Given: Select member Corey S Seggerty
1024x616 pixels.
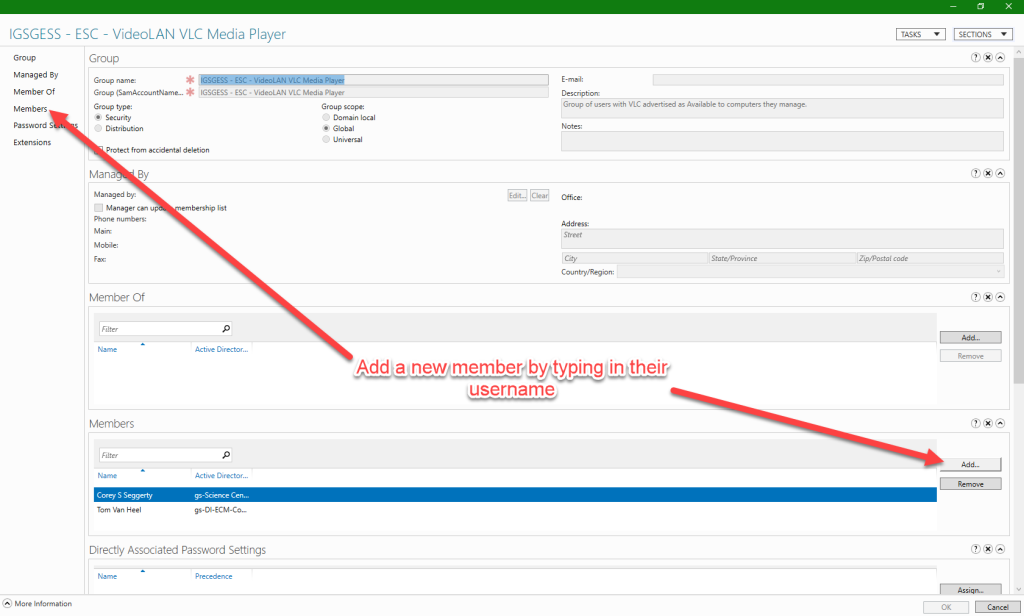Looking at the screenshot, I should [515, 495].
